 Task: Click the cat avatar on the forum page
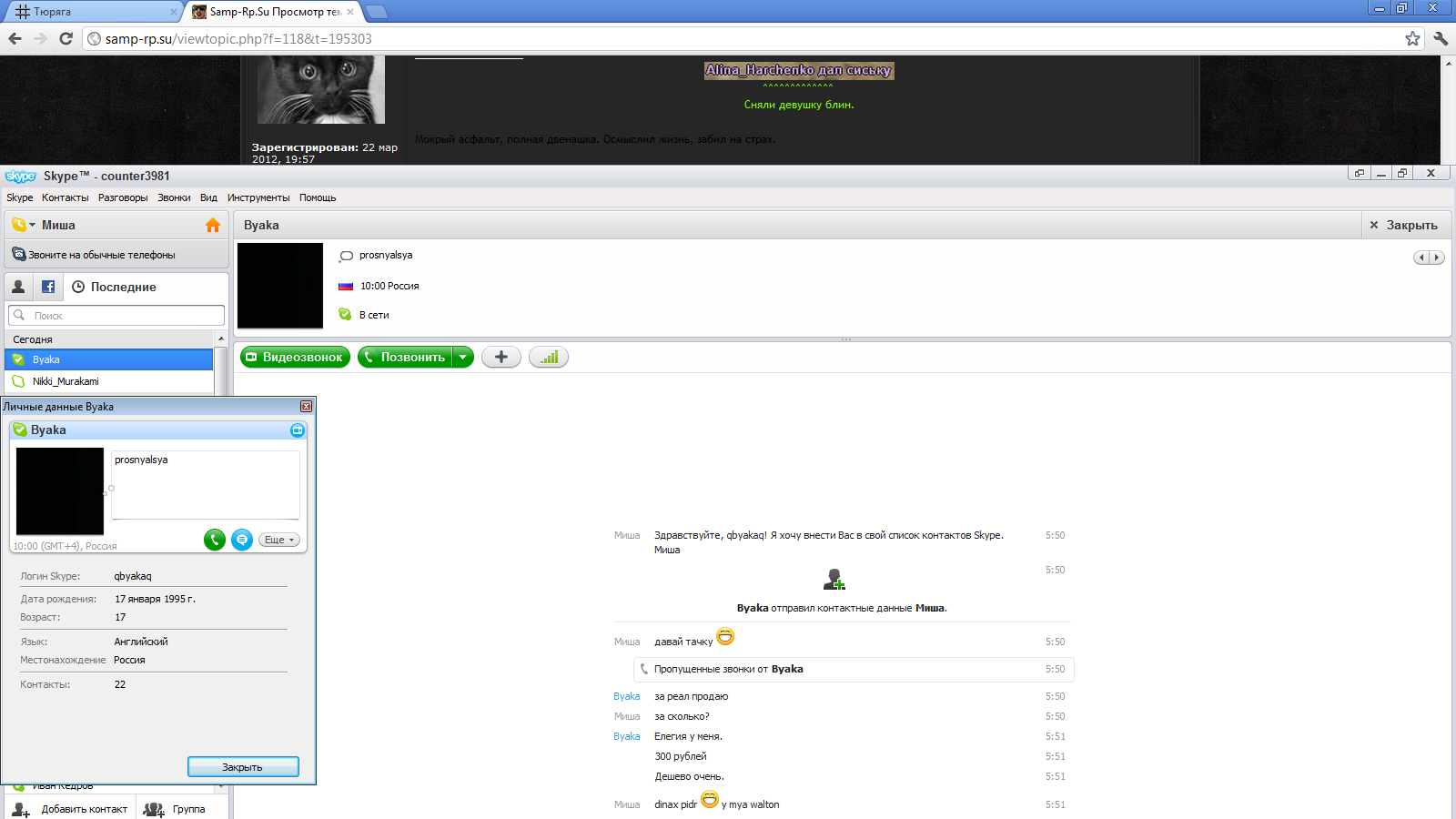(321, 89)
